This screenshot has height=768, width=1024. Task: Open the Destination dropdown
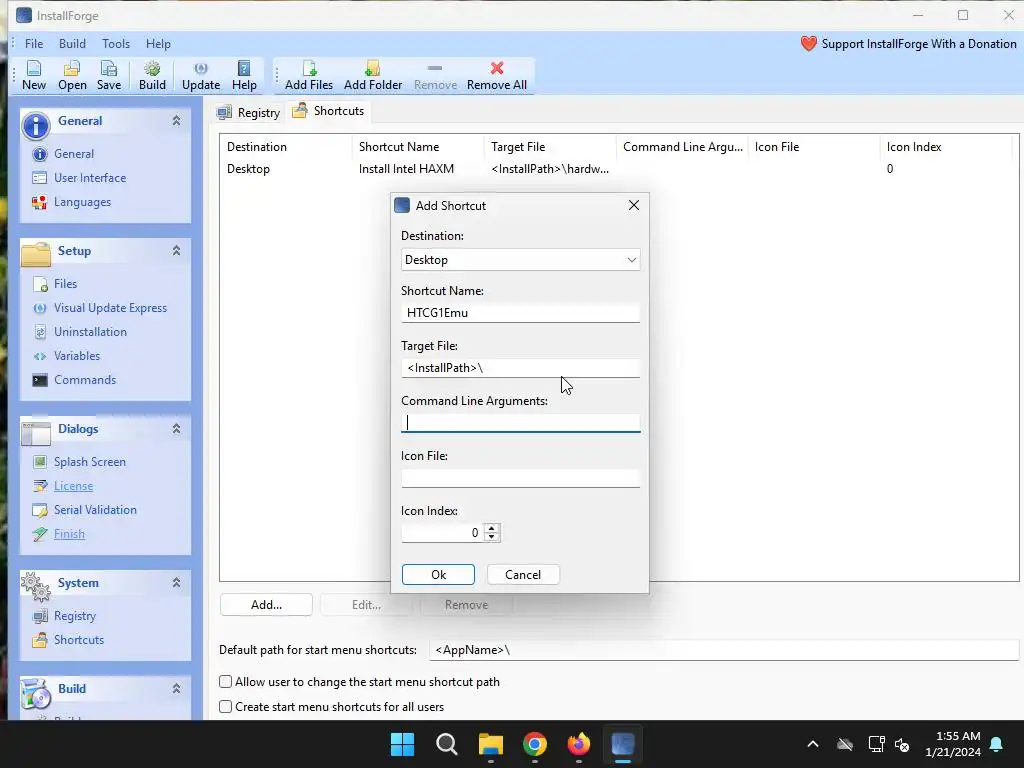click(520, 260)
